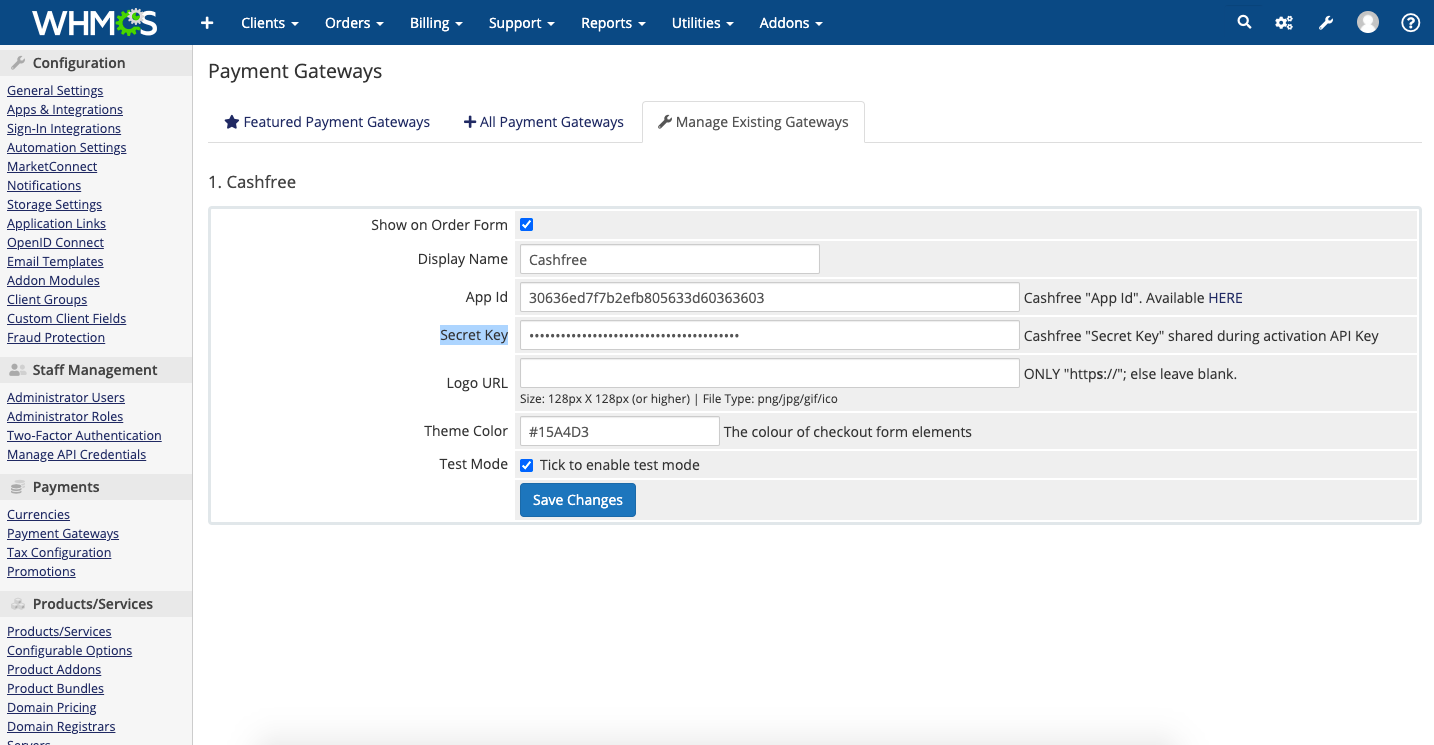Go to MarketConnect in sidebar
This screenshot has height=745, width=1434.
click(52, 167)
